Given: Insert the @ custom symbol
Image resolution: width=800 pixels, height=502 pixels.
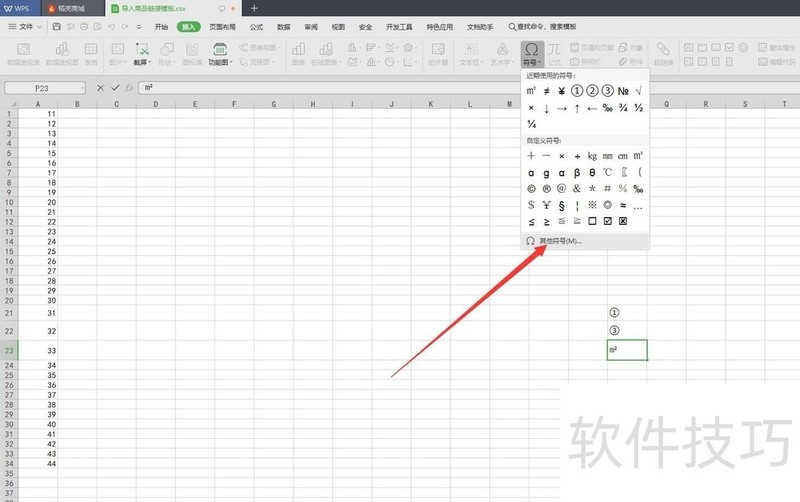Looking at the screenshot, I should (562, 189).
